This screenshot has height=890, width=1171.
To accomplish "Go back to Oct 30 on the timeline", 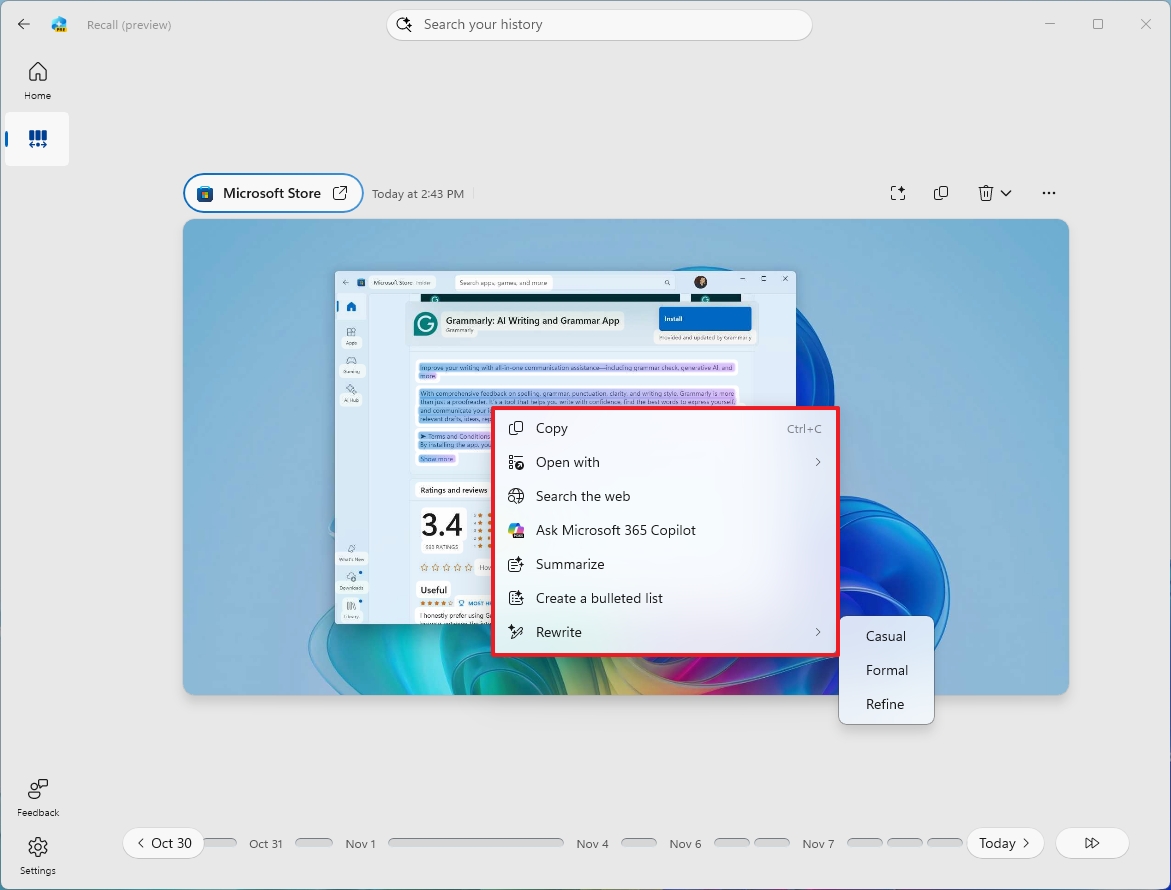I will pos(163,843).
